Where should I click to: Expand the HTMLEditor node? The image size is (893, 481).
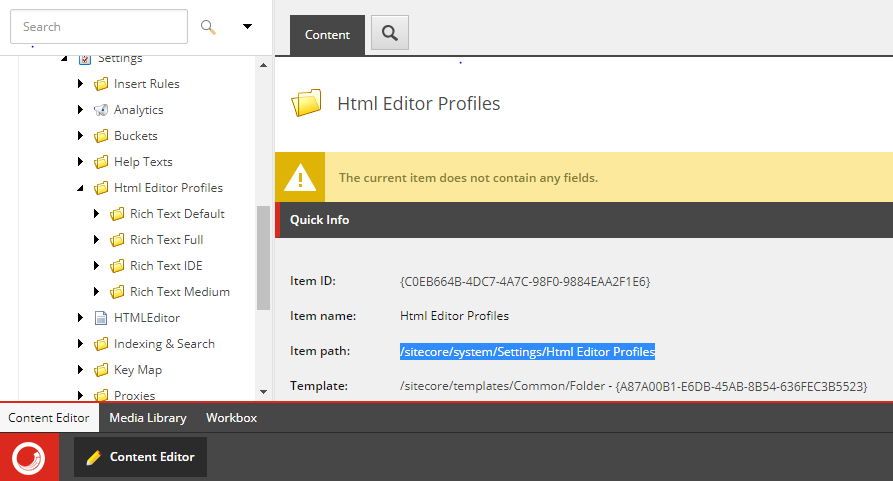pos(80,318)
